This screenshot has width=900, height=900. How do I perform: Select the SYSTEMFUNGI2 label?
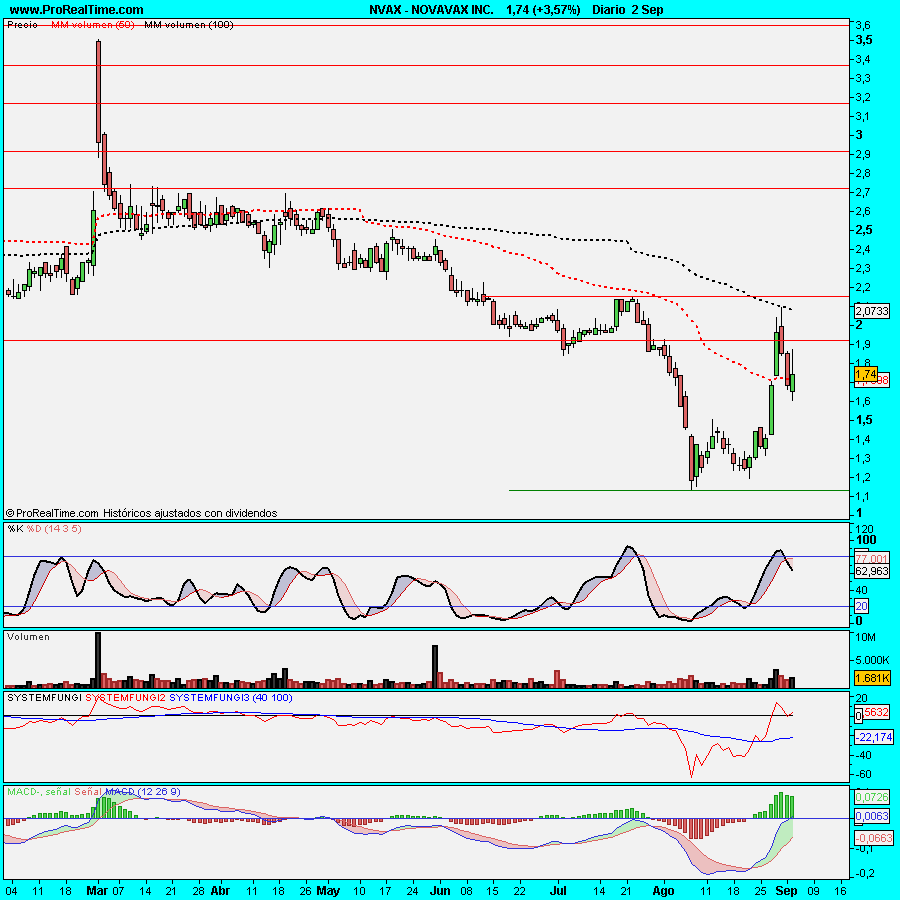[x=126, y=697]
